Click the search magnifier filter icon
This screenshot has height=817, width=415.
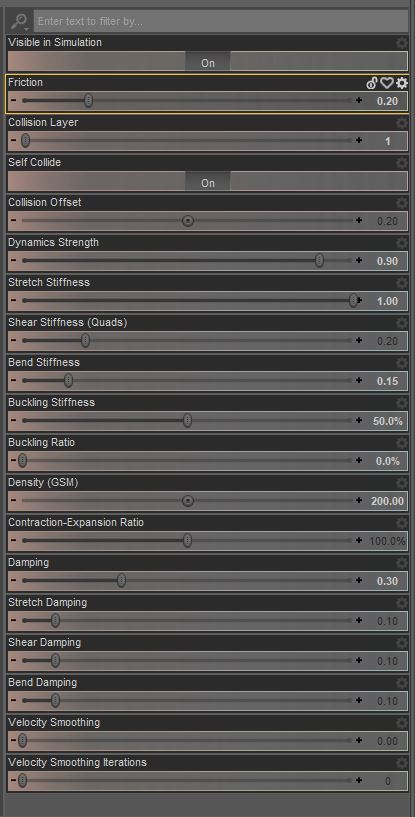[20, 21]
